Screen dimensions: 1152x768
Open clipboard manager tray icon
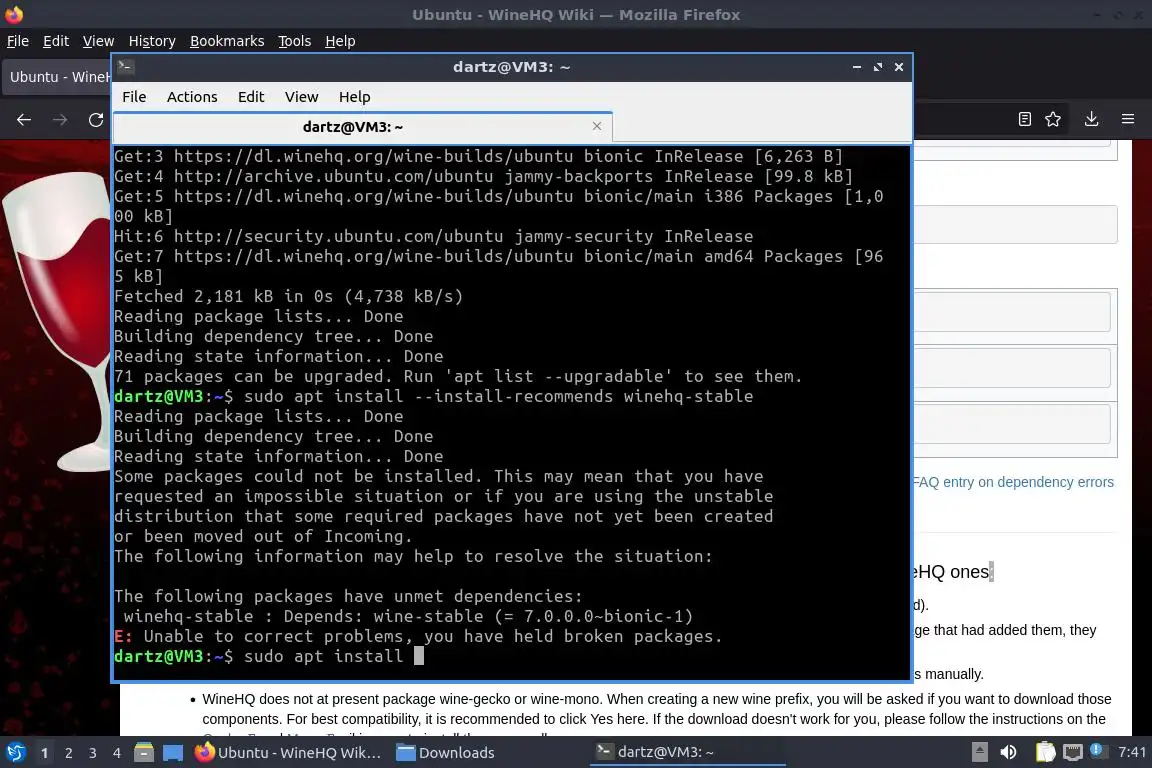tap(1045, 752)
